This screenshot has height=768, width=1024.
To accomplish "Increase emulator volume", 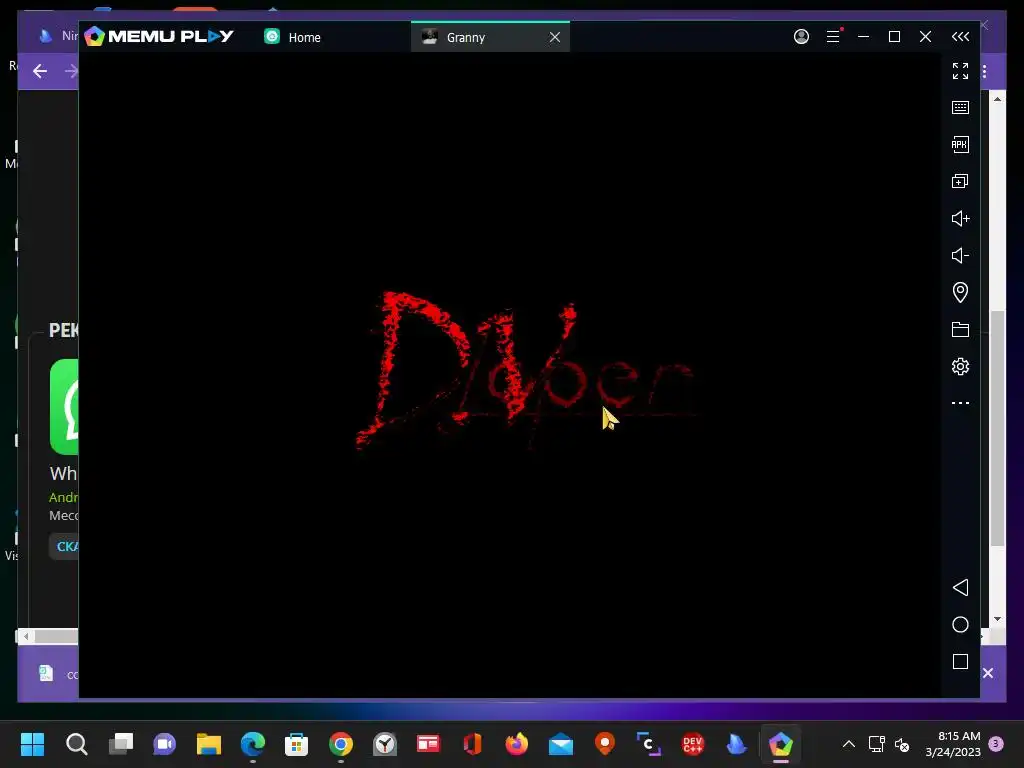I will pyautogui.click(x=960, y=218).
